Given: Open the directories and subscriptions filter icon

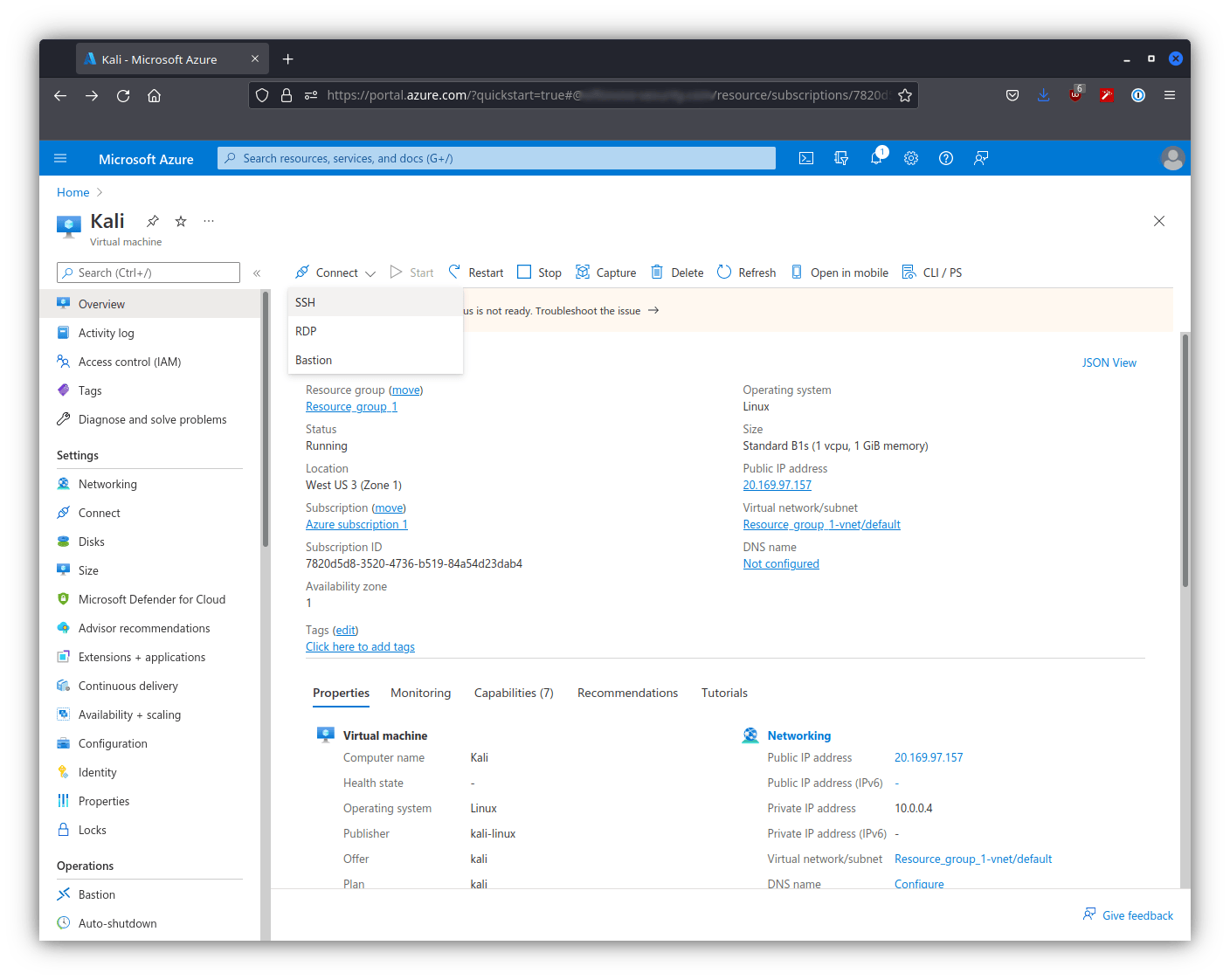Looking at the screenshot, I should point(841,158).
